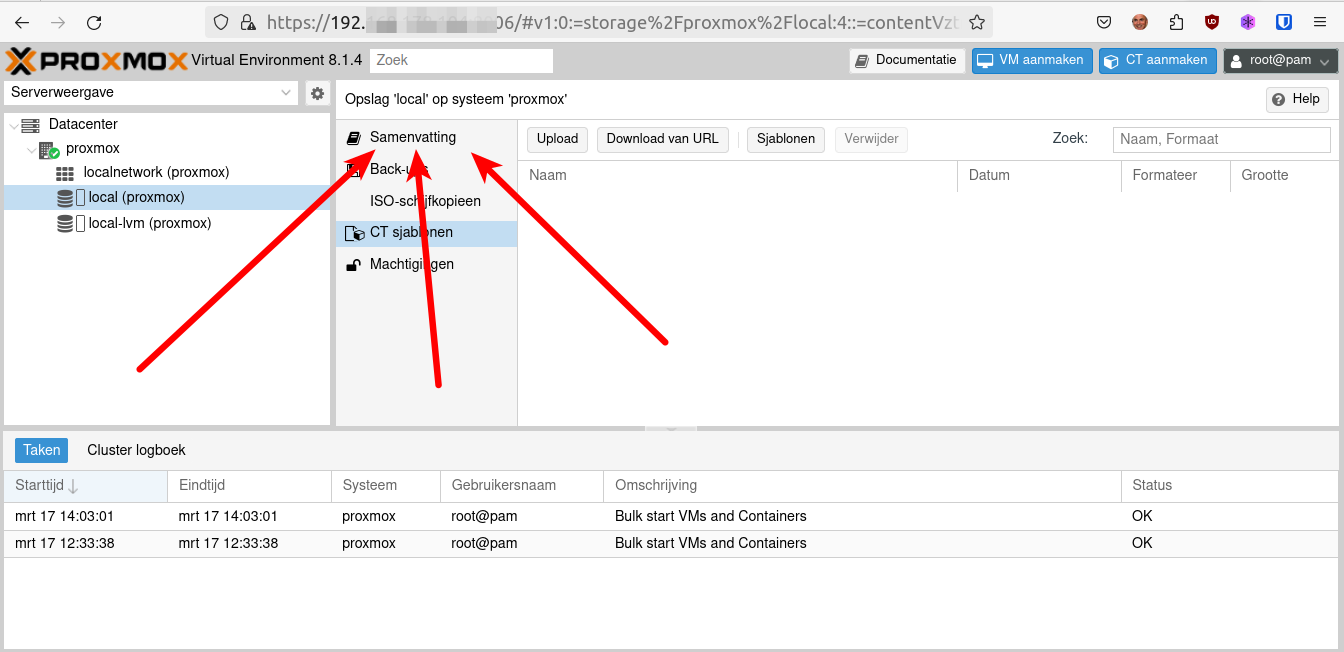Click the Naam, Formaat search field
The image size is (1344, 652).
coord(1220,139)
